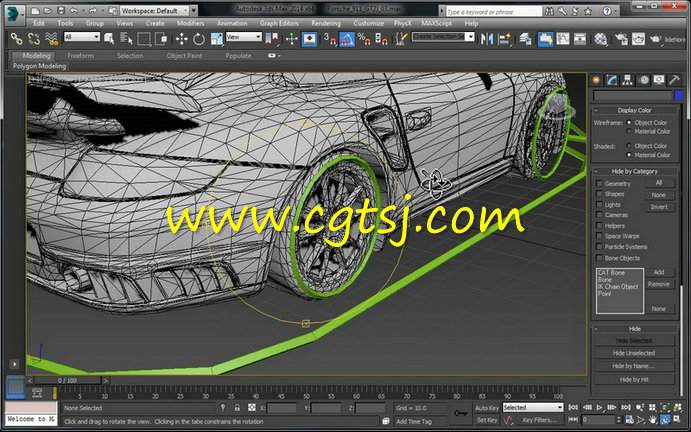Click the Bind to Space Warp icon
This screenshot has height=432, width=691.
point(52,39)
